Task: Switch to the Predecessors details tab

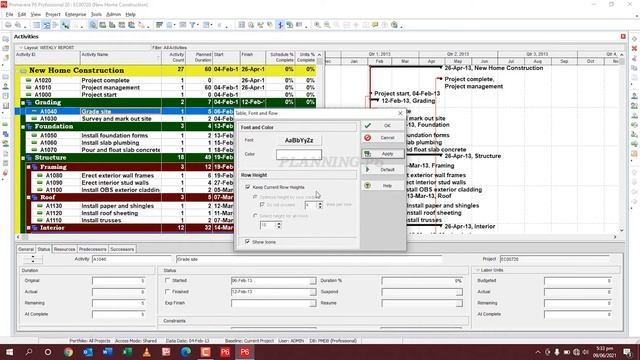Action: click(x=93, y=249)
